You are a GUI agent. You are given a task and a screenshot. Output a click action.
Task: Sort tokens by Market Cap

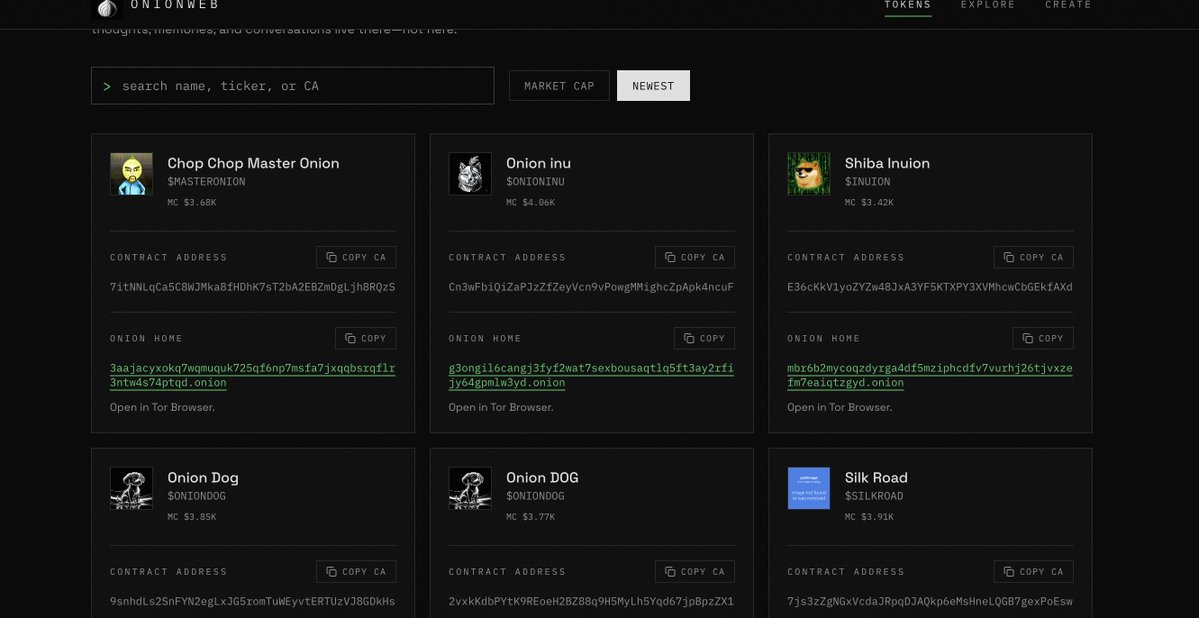click(x=559, y=86)
